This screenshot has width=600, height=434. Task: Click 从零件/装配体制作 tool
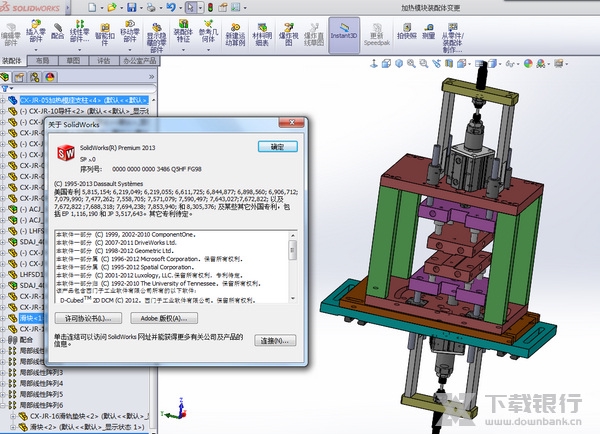453,38
